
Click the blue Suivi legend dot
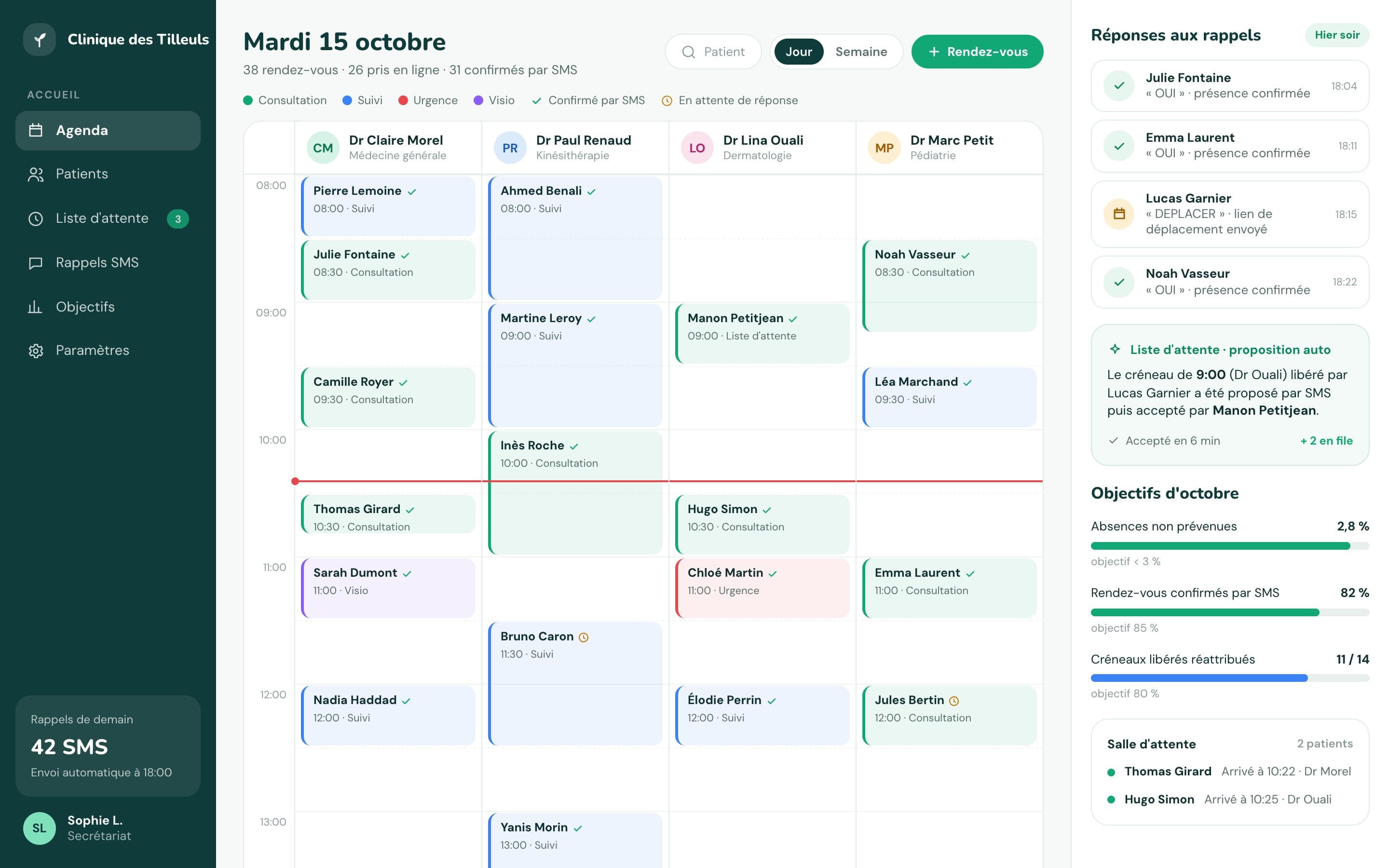(347, 100)
